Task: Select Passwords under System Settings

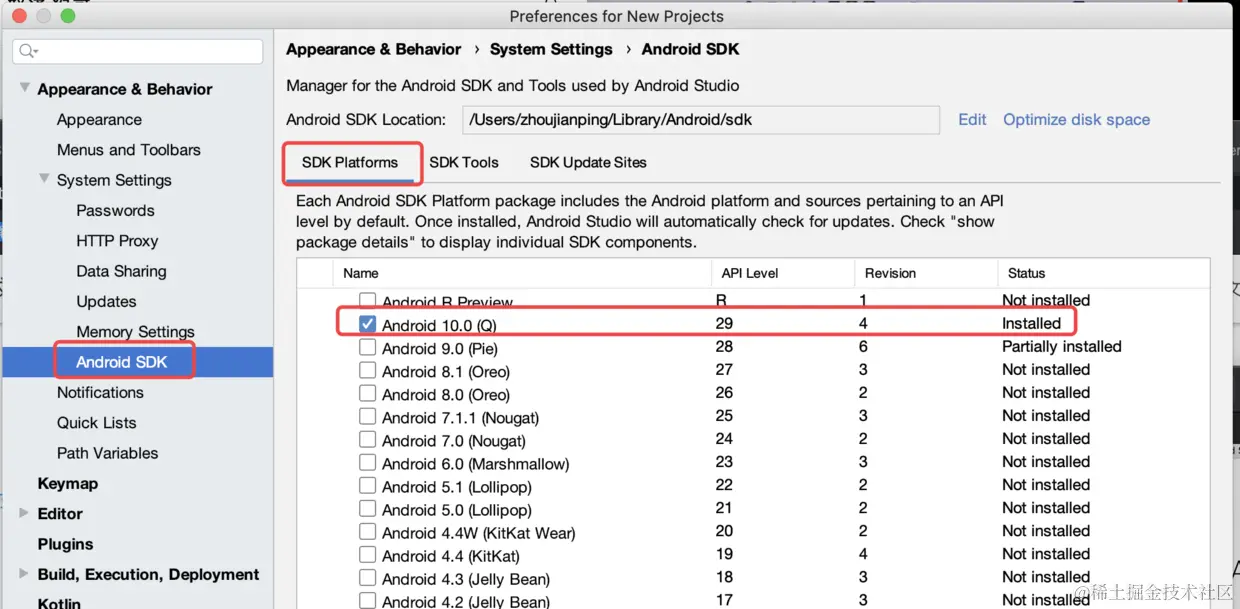Action: click(x=115, y=210)
